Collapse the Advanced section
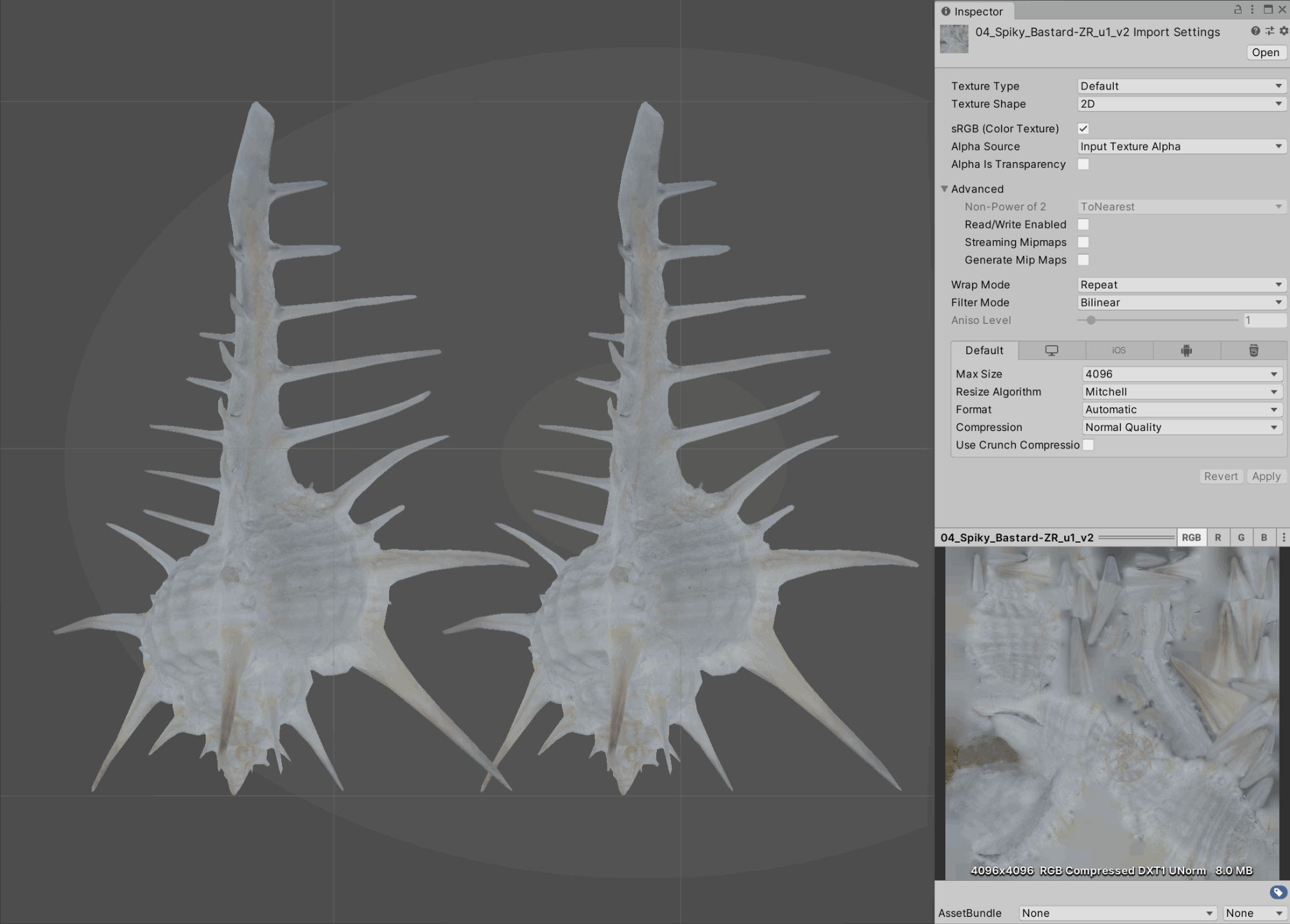Image resolution: width=1290 pixels, height=924 pixels. [x=944, y=189]
